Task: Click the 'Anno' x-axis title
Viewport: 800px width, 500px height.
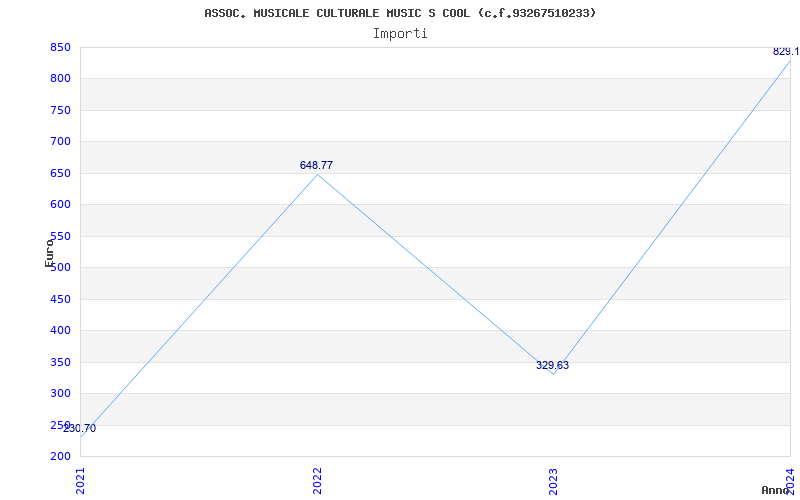Action: tap(775, 490)
